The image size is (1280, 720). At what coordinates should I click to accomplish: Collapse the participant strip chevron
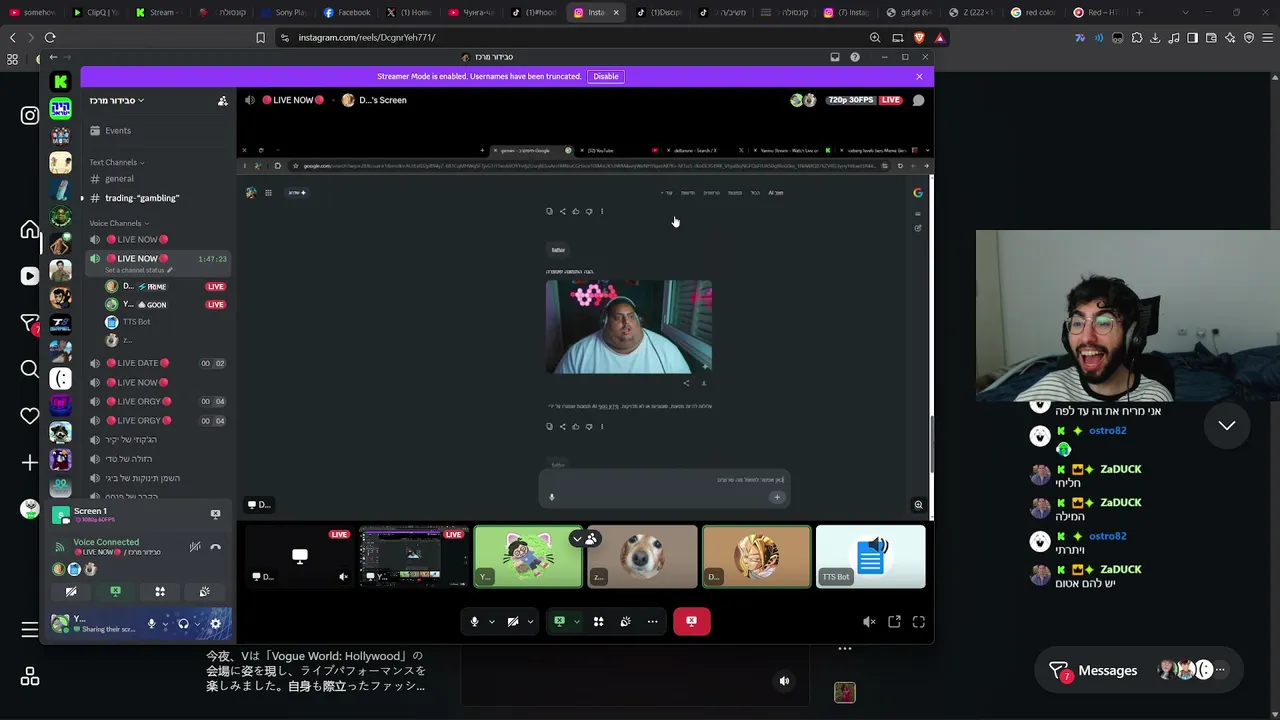tap(576, 539)
